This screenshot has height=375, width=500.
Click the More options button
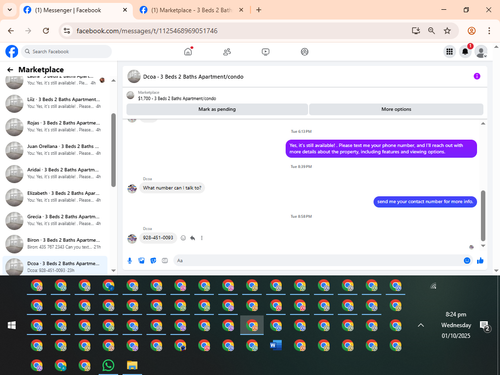pos(396,109)
